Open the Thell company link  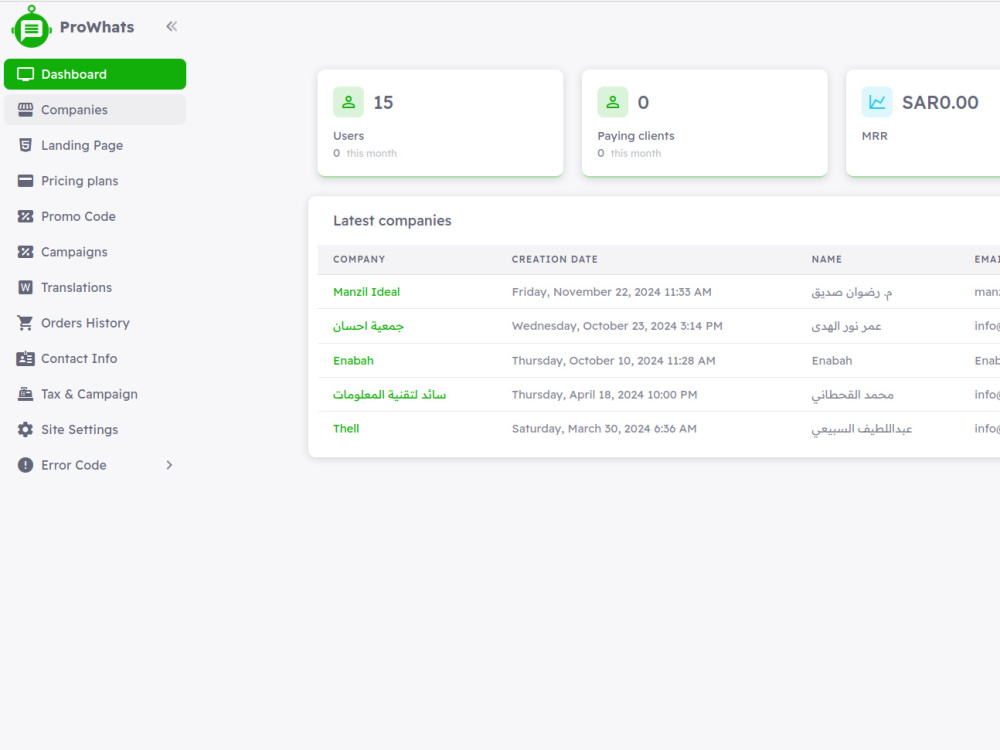point(346,429)
